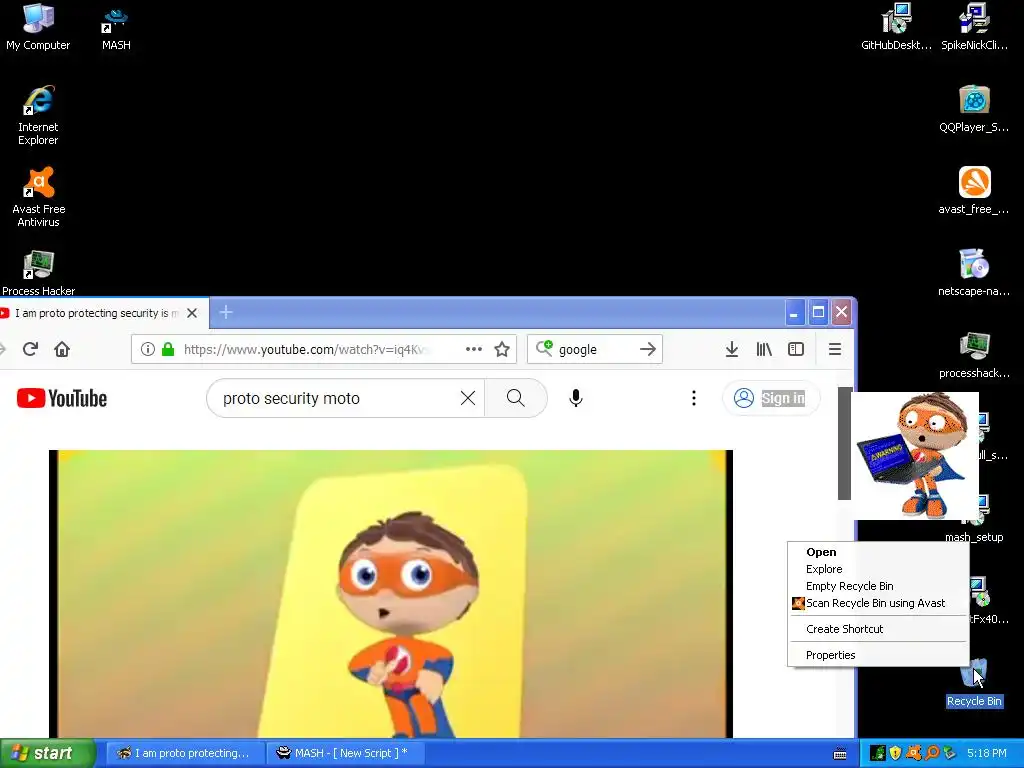Go to Firefox home page

point(62,349)
